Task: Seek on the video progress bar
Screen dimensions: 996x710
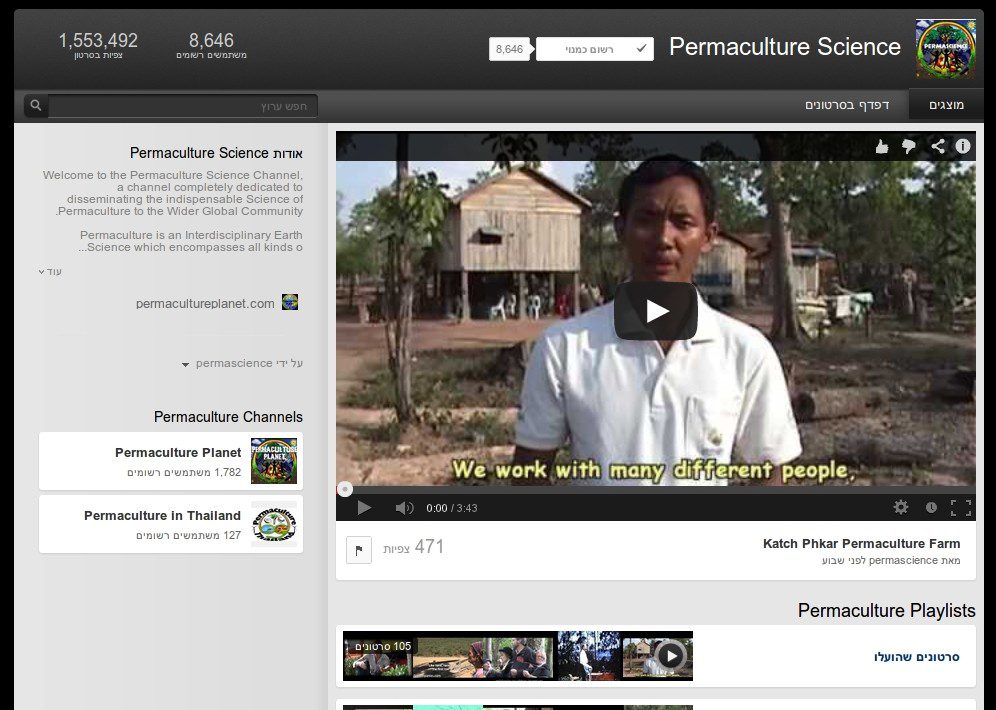Action: click(x=656, y=490)
